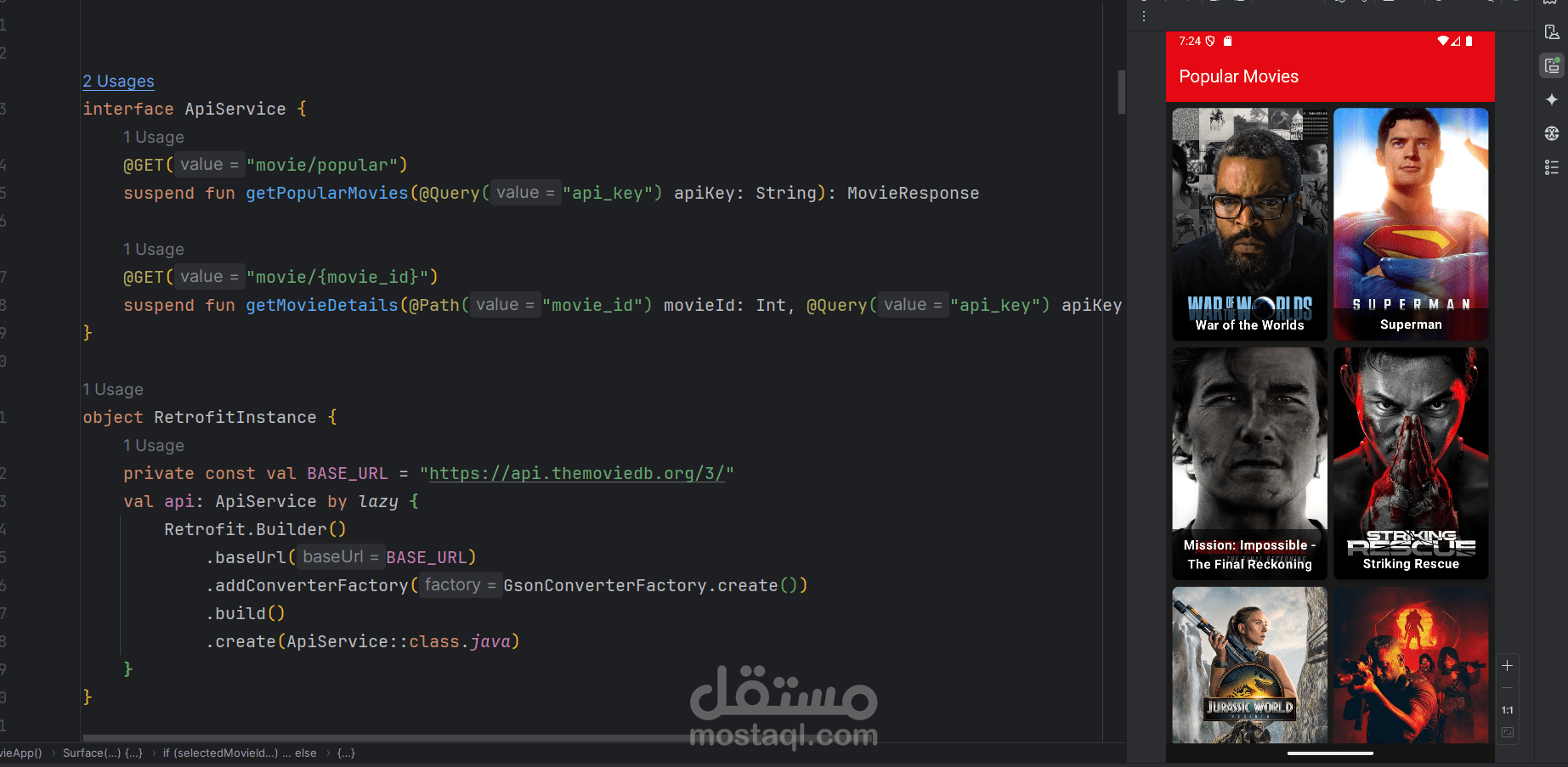Click the Wi-Fi icon in emulator status bar
Viewport: 1568px width, 767px height.
1442,41
